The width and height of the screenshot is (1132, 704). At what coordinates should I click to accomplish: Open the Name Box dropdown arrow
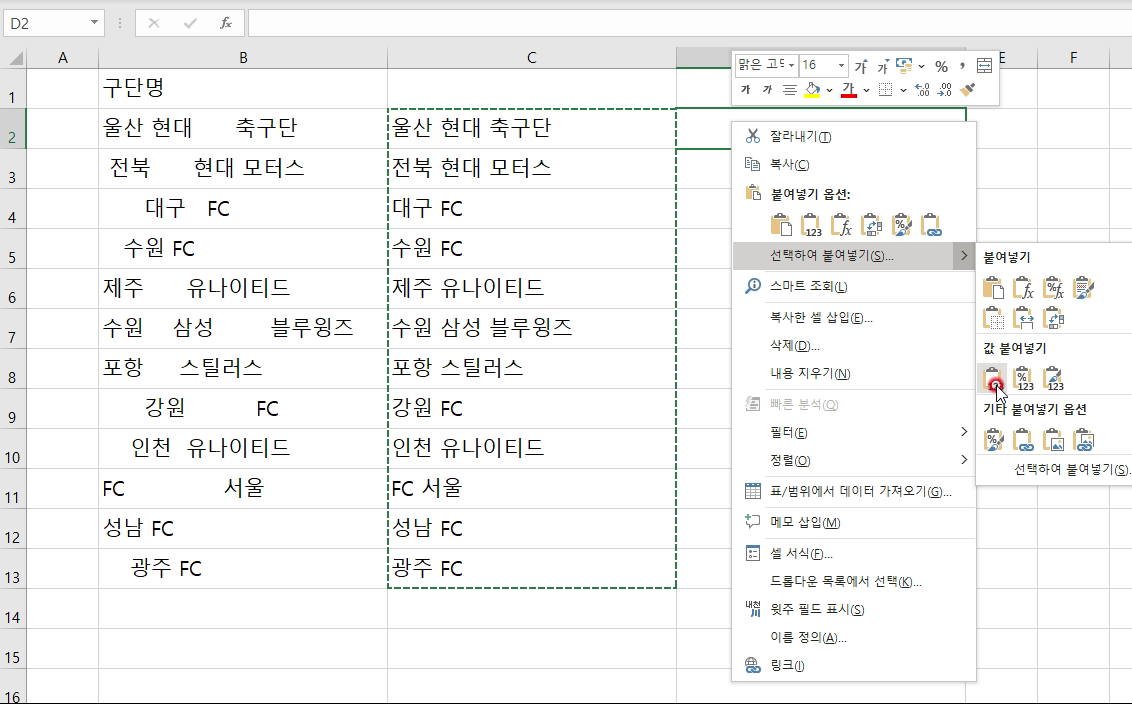pyautogui.click(x=94, y=23)
